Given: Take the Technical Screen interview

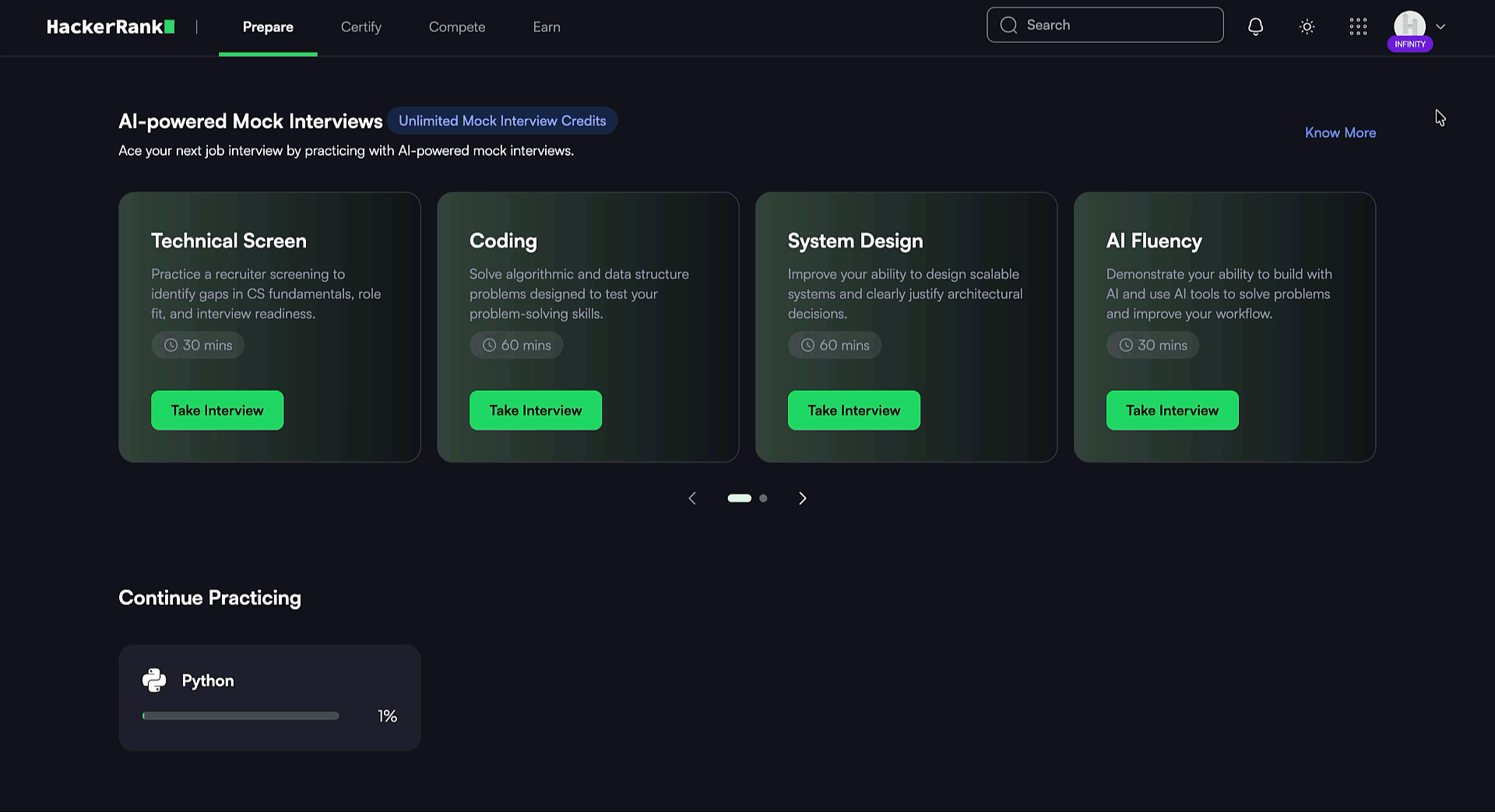Looking at the screenshot, I should pos(217,410).
